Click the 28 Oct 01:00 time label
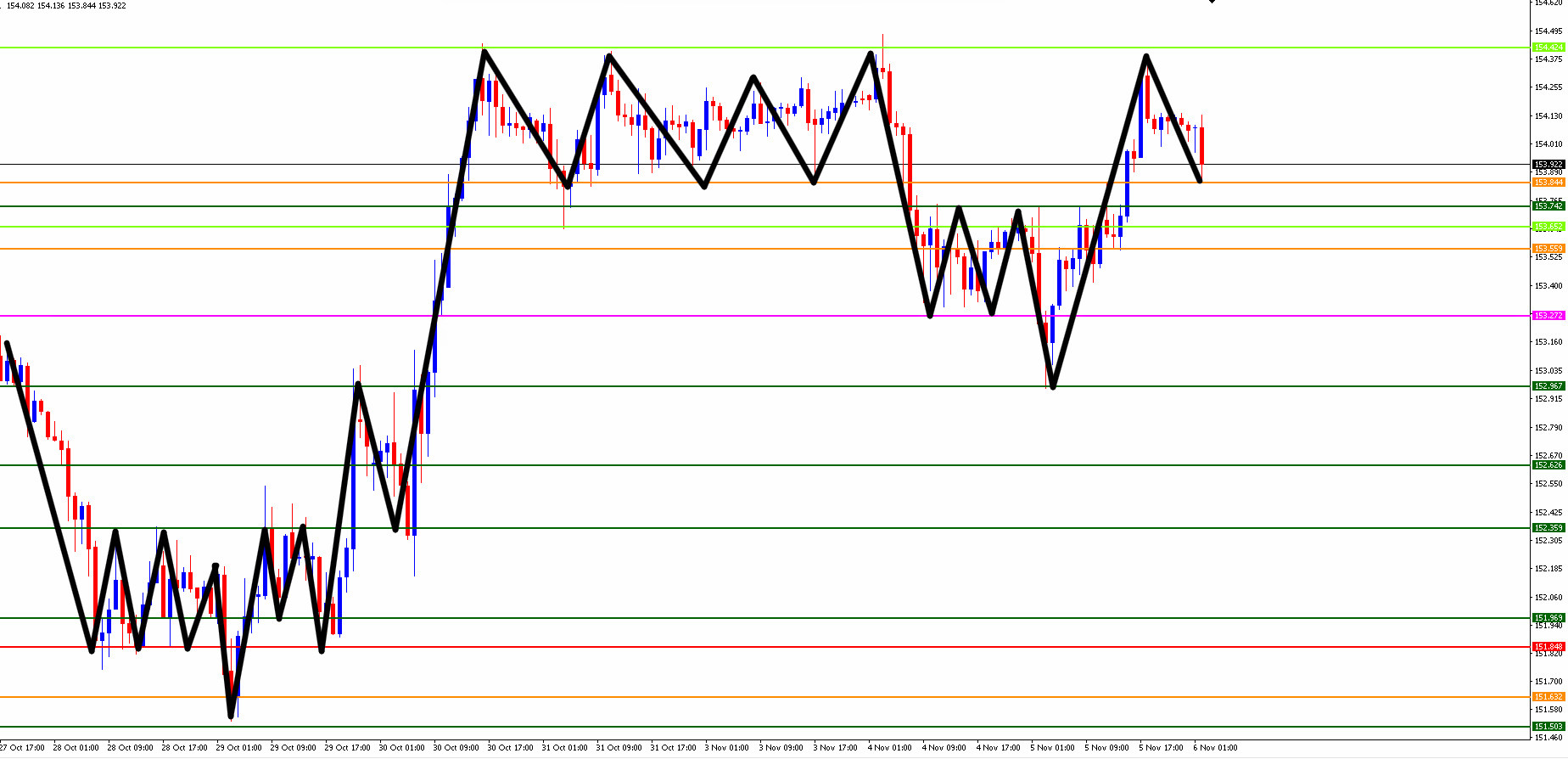1568x759 pixels. click(76, 748)
